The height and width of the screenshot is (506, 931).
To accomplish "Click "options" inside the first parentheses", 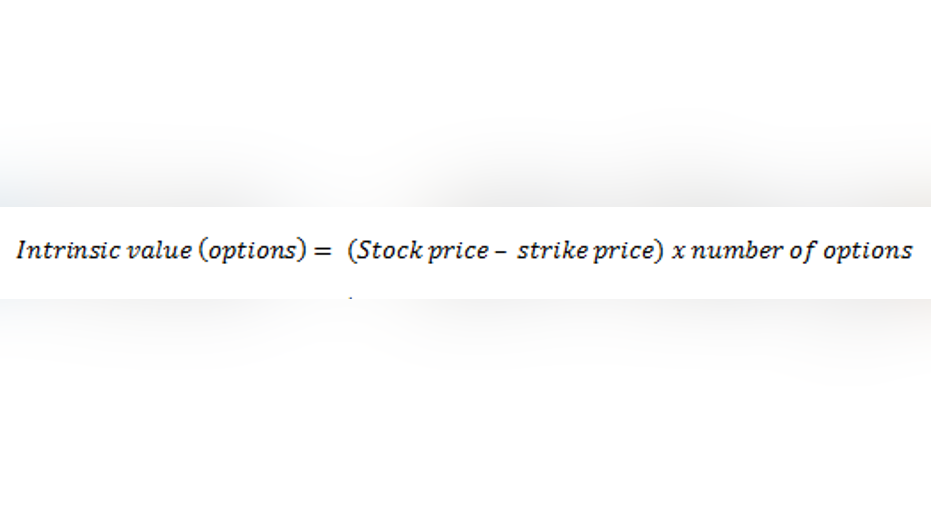I will (x=252, y=252).
